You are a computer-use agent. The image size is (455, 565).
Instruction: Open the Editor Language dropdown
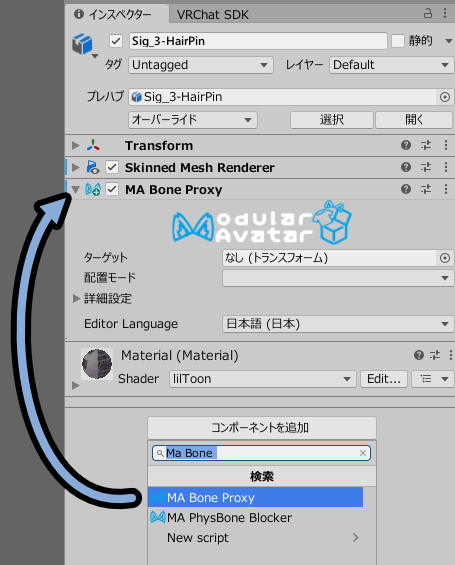tap(338, 324)
